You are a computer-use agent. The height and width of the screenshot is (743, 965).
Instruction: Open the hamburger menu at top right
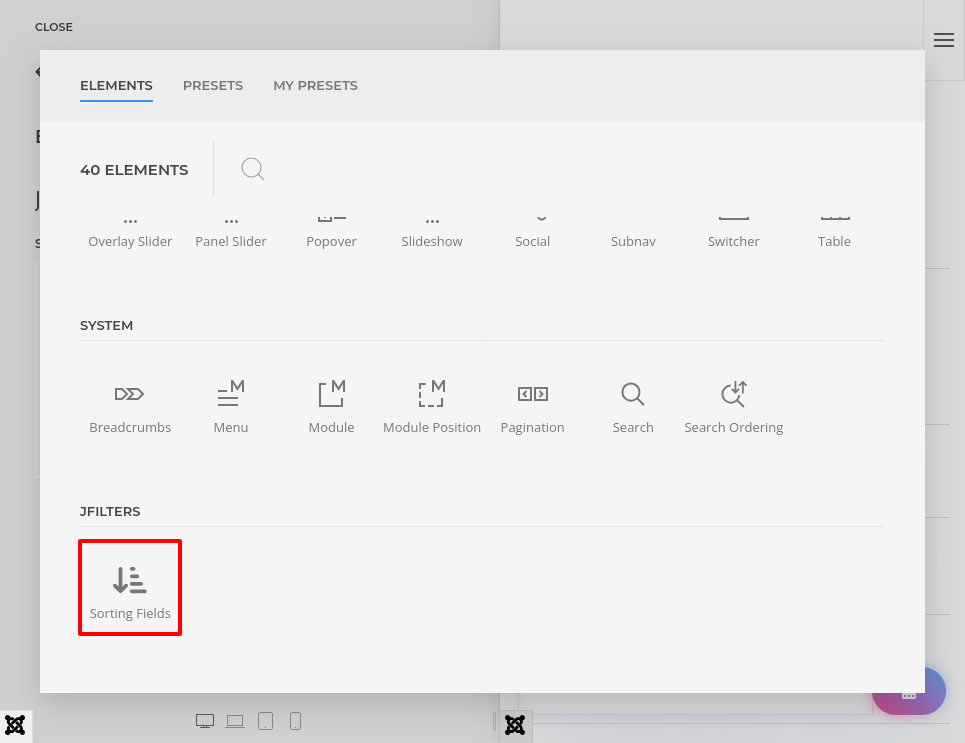click(943, 41)
